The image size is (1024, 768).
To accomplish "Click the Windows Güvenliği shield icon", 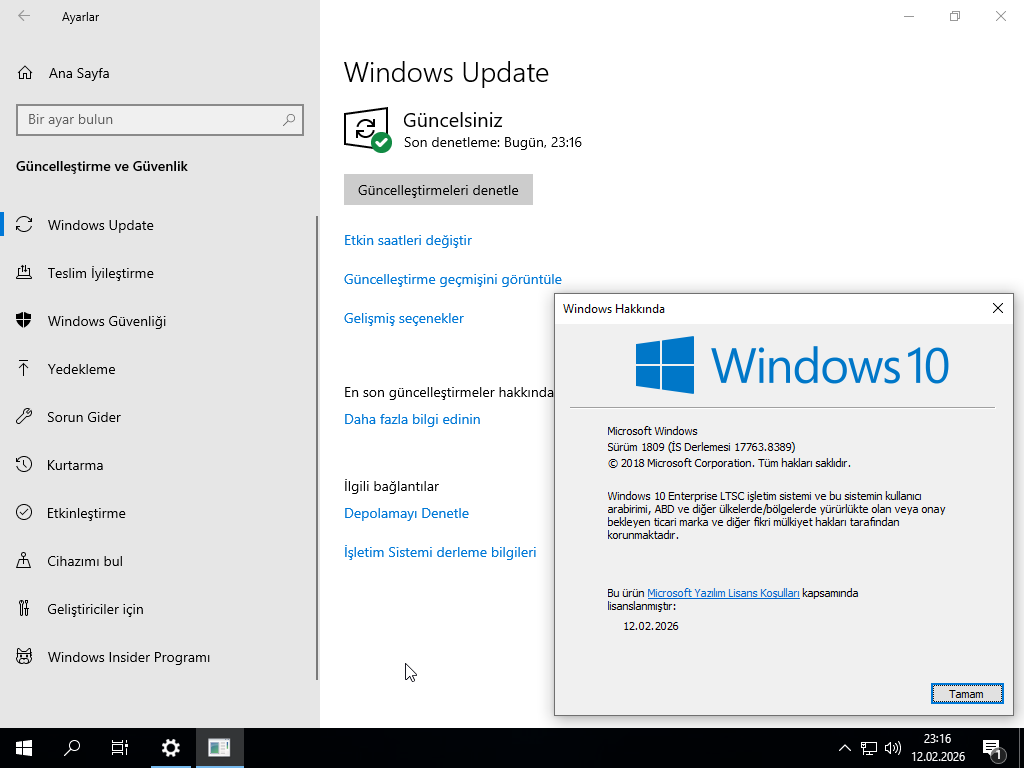I will pyautogui.click(x=24, y=321).
